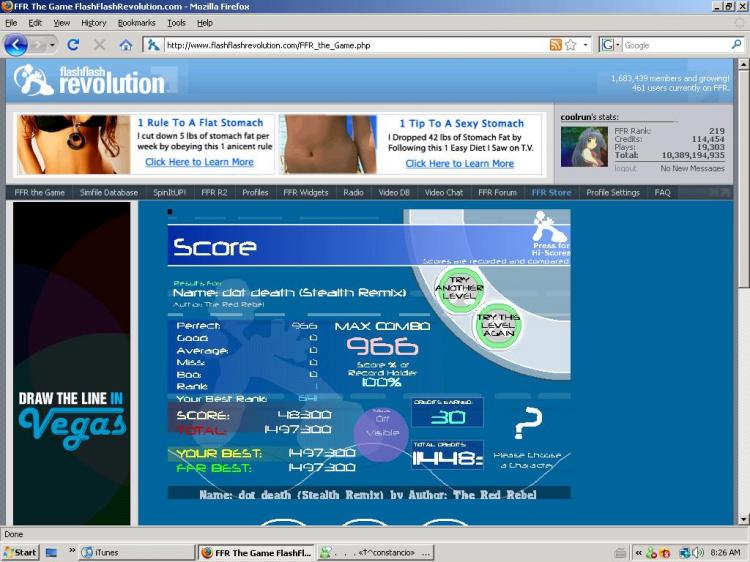Subscribe using the orange RSS feed icon
The image size is (750, 562).
pyautogui.click(x=555, y=45)
